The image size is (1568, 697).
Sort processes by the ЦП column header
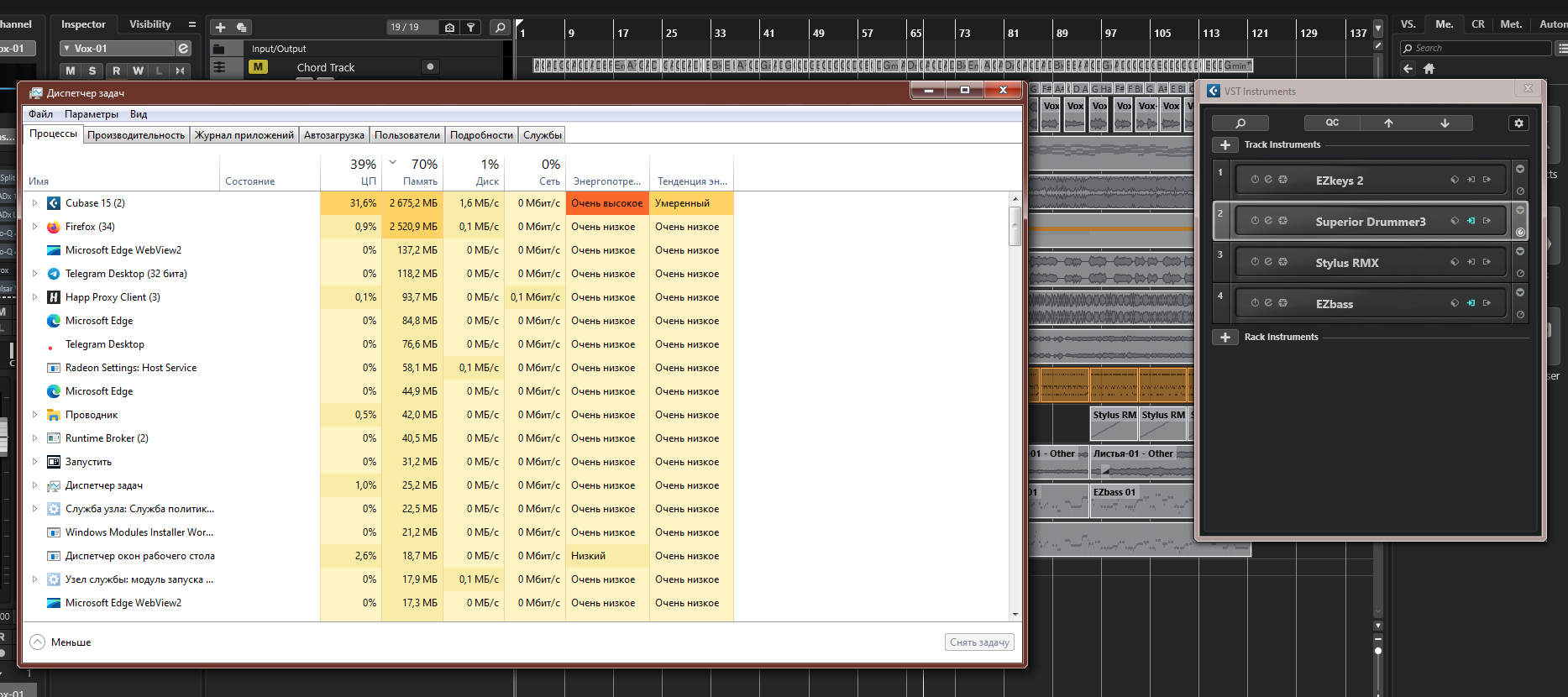pos(351,172)
